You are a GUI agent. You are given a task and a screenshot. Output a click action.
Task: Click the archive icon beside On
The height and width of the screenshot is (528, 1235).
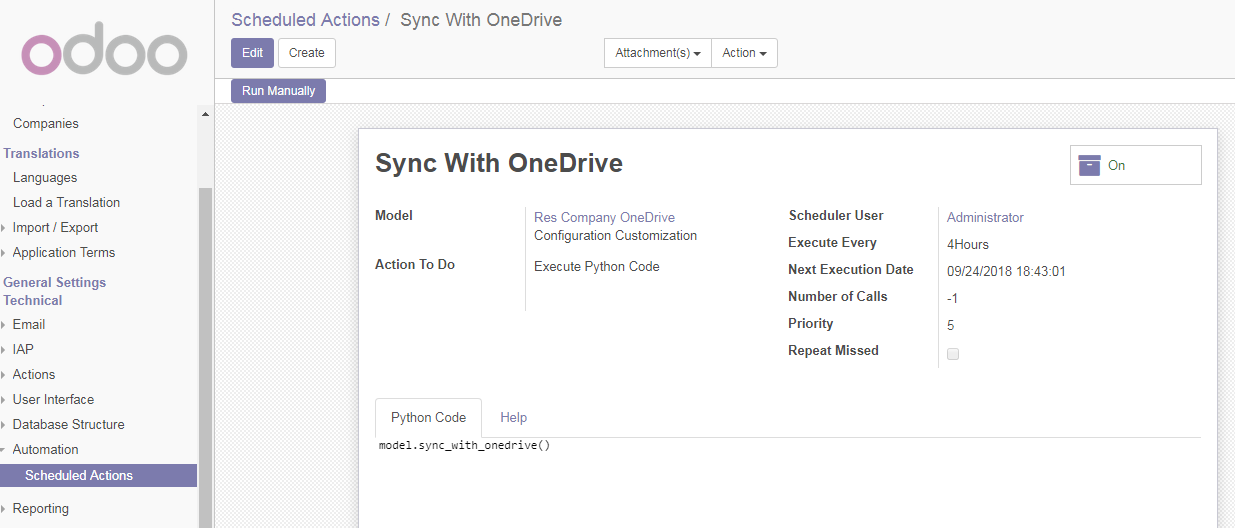point(1089,166)
